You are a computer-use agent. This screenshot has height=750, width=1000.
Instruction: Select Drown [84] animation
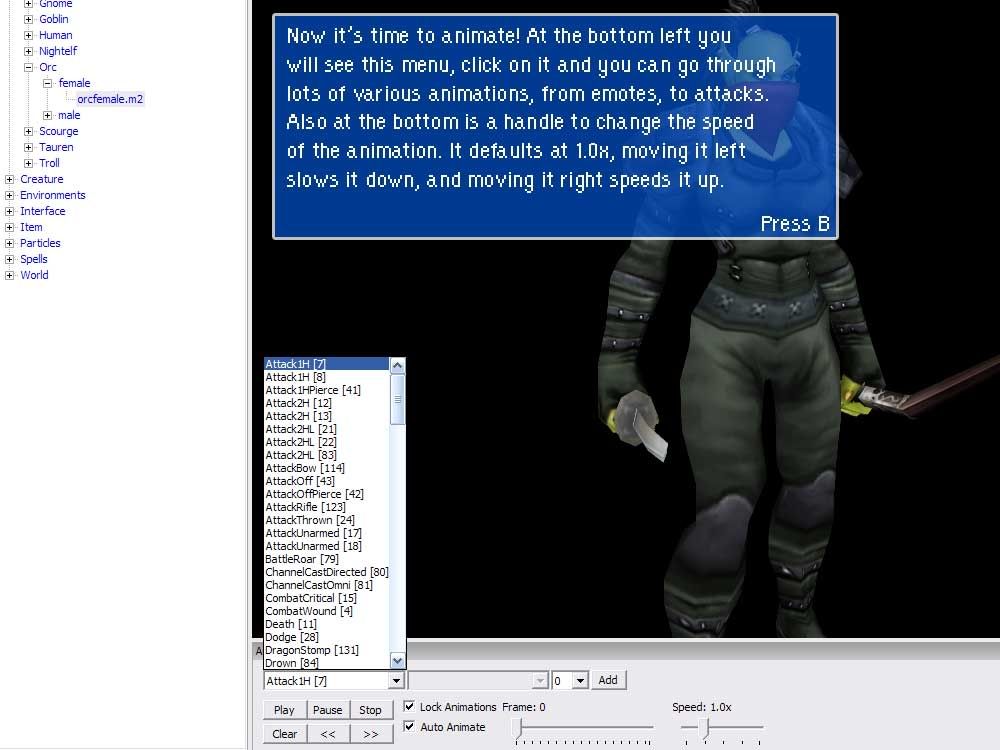327,663
